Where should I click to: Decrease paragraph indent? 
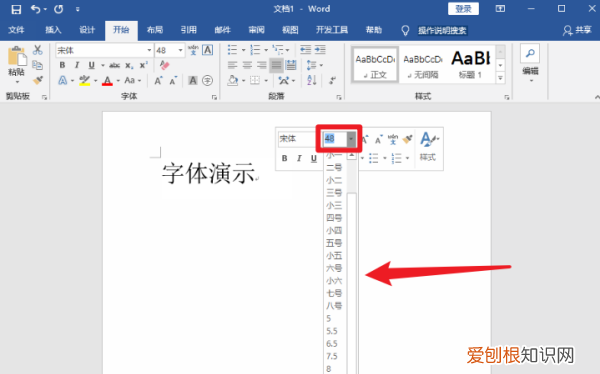[x=305, y=50]
